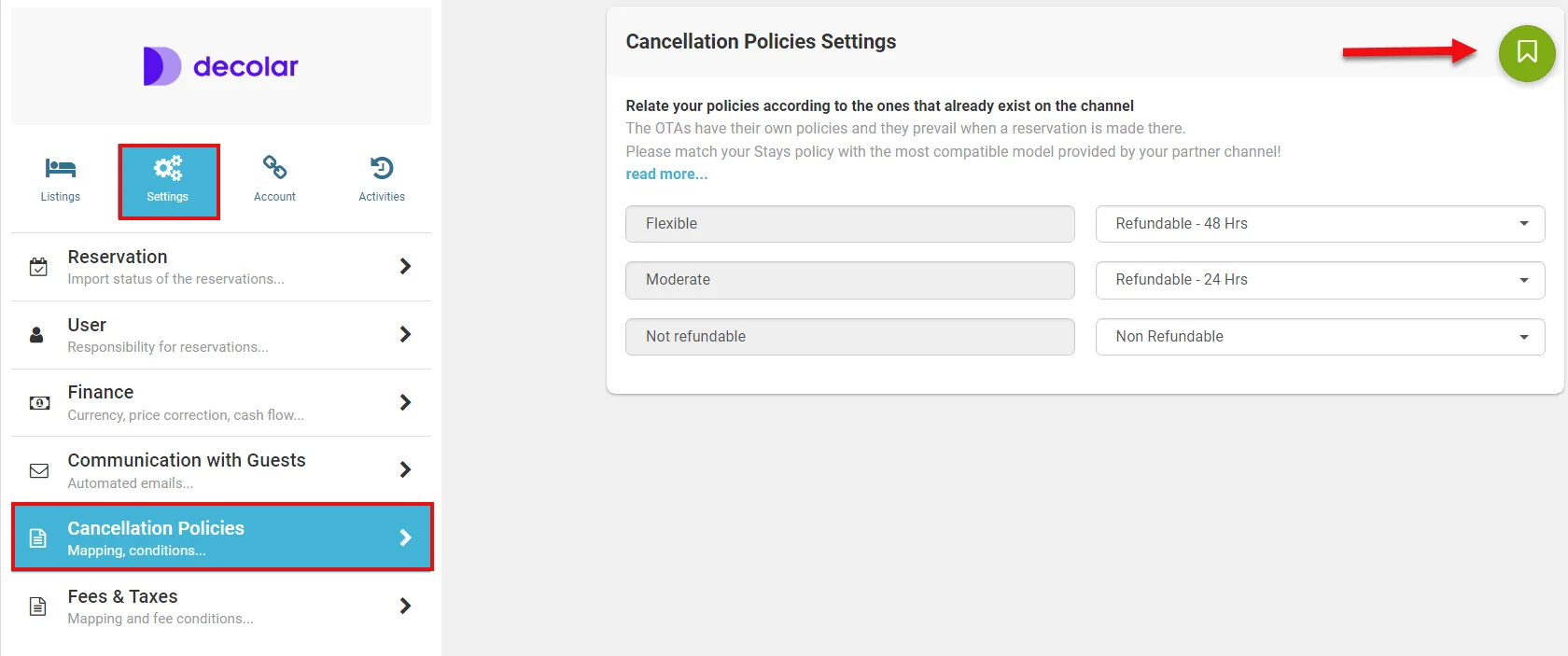The image size is (1568, 656).
Task: Click the read more link
Action: point(666,174)
